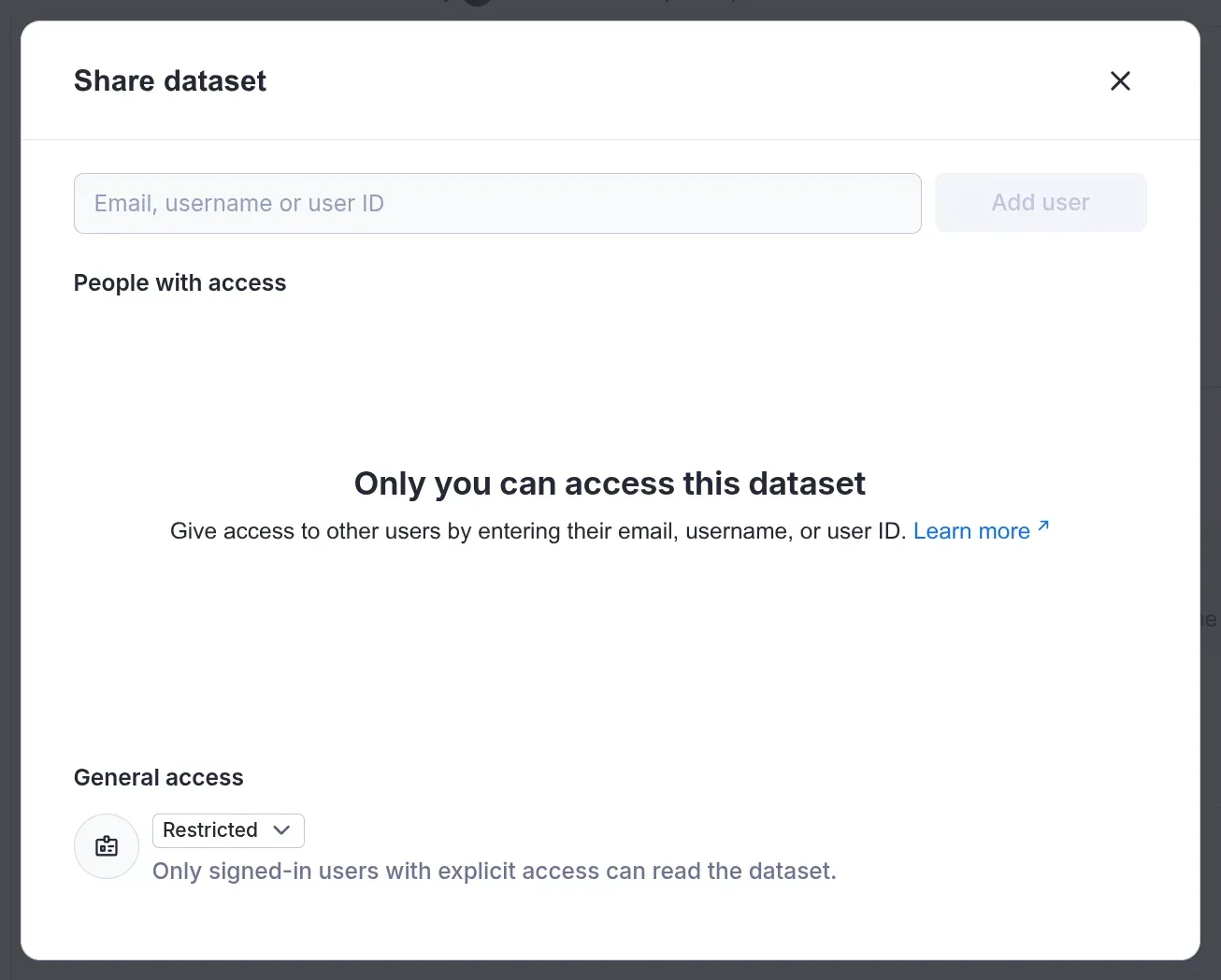
Task: Focus the email, username or user ID field
Action: [496, 203]
